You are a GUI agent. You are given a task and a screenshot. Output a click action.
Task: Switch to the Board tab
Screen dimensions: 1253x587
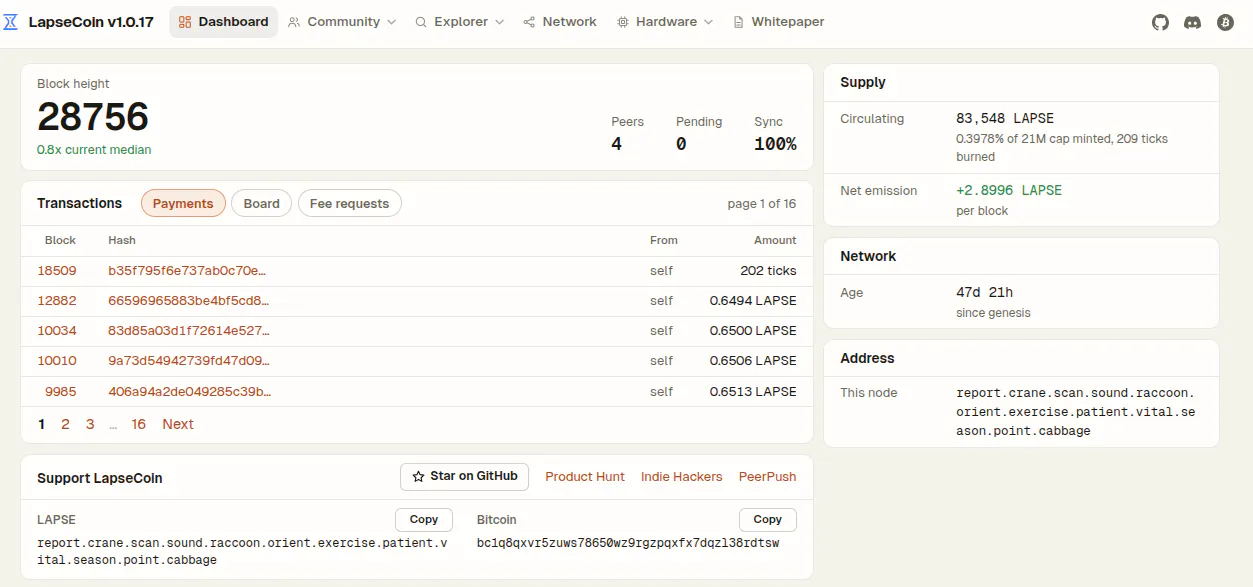click(x=262, y=203)
